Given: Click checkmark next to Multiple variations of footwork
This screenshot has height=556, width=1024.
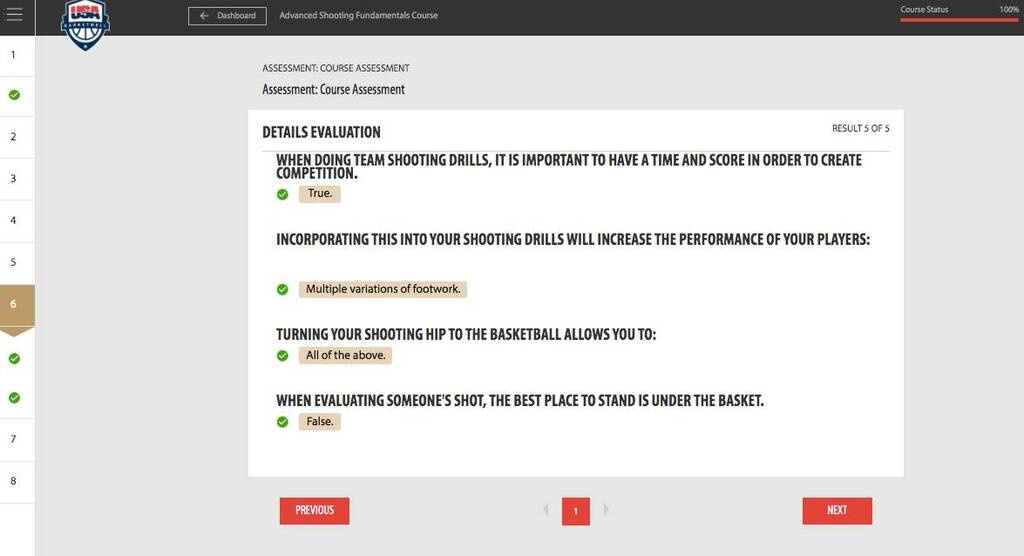Looking at the screenshot, I should 283,290.
